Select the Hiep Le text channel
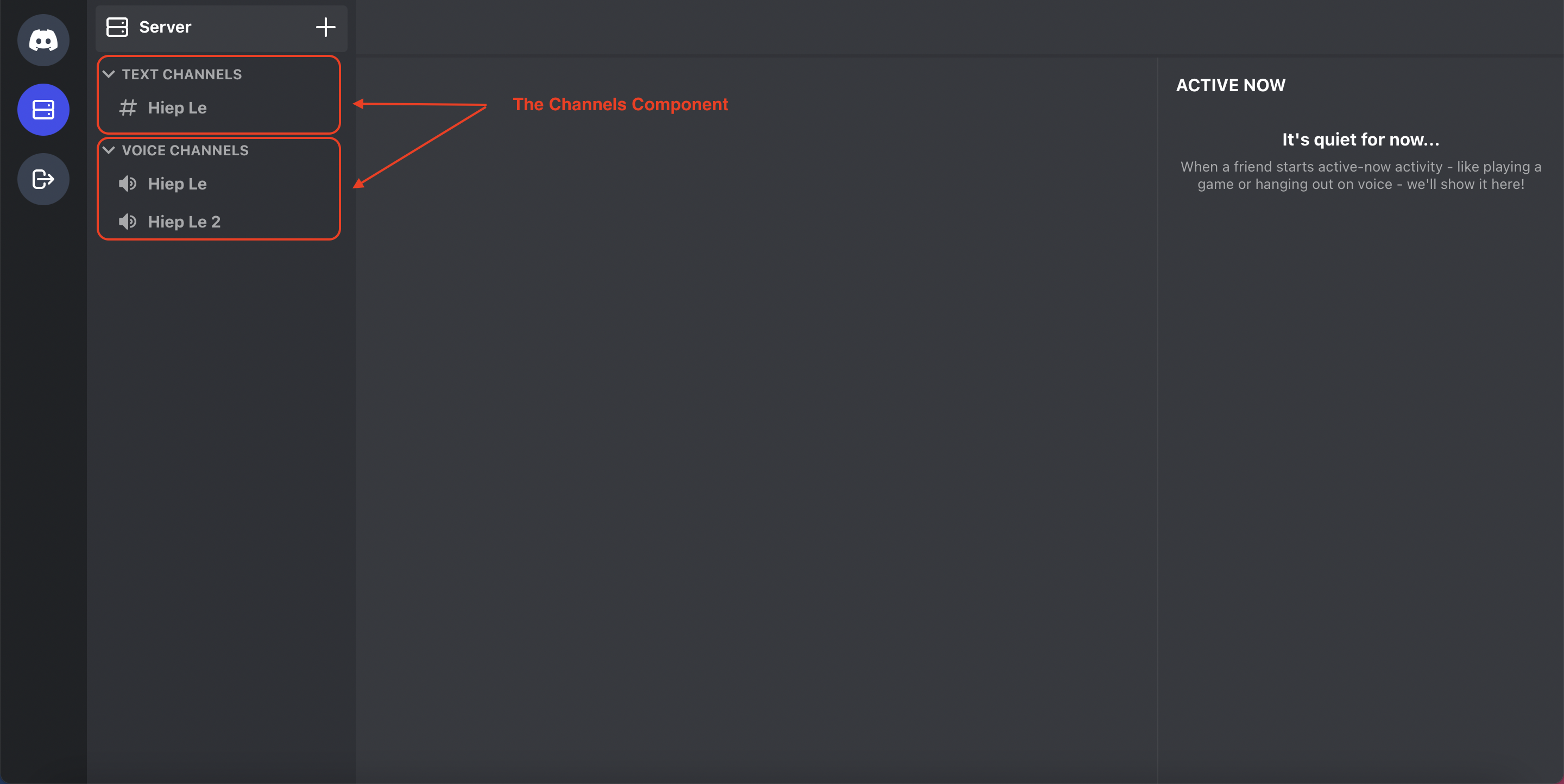This screenshot has width=1564, height=784. click(177, 107)
